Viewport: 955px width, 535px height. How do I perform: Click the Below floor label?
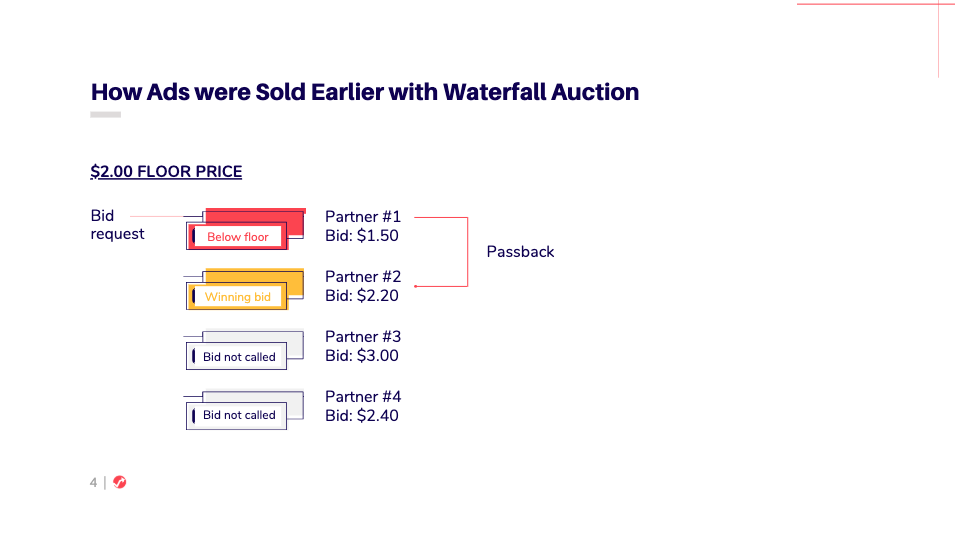(x=238, y=237)
